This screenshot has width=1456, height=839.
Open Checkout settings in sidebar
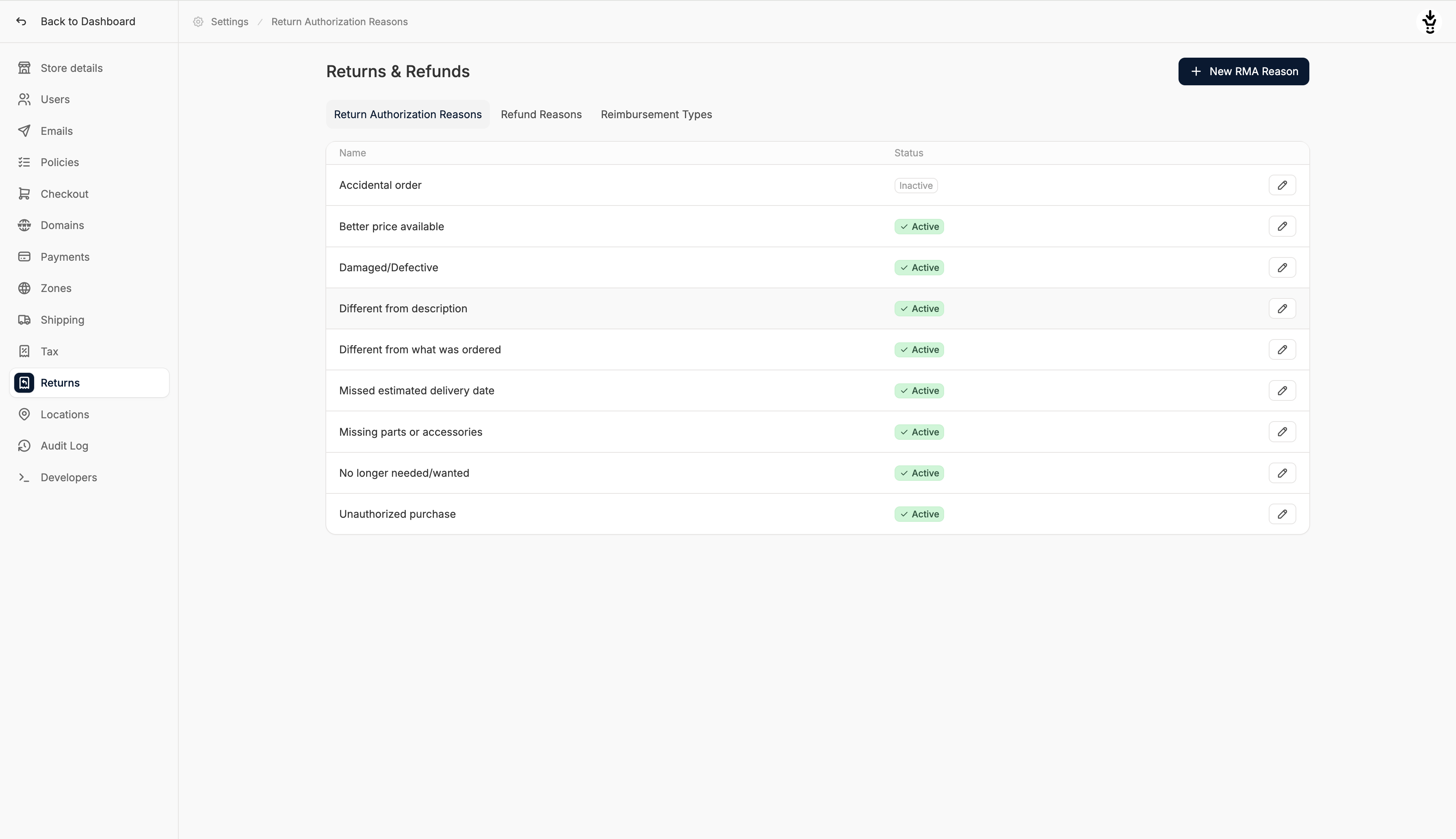(64, 194)
